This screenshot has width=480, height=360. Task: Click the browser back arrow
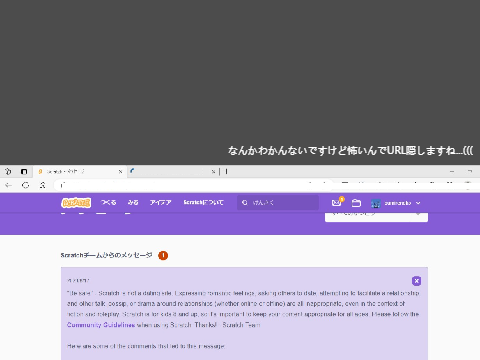click(x=9, y=185)
